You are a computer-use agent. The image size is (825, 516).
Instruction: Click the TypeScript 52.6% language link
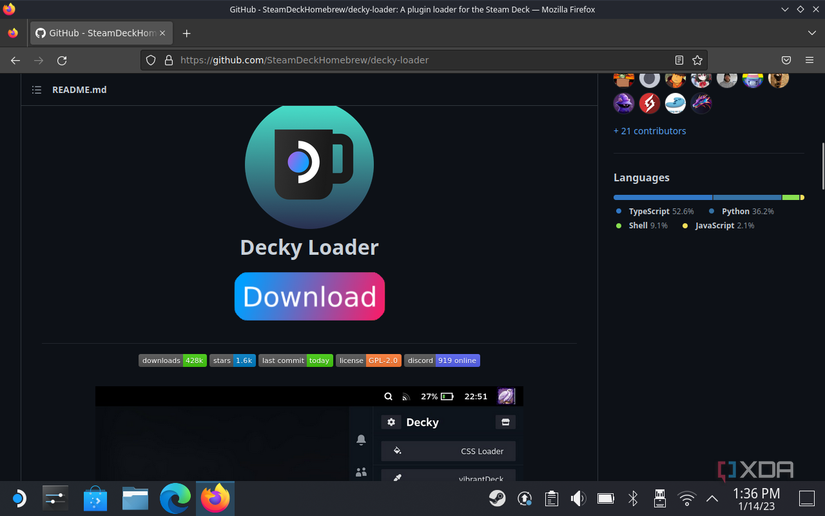(655, 212)
